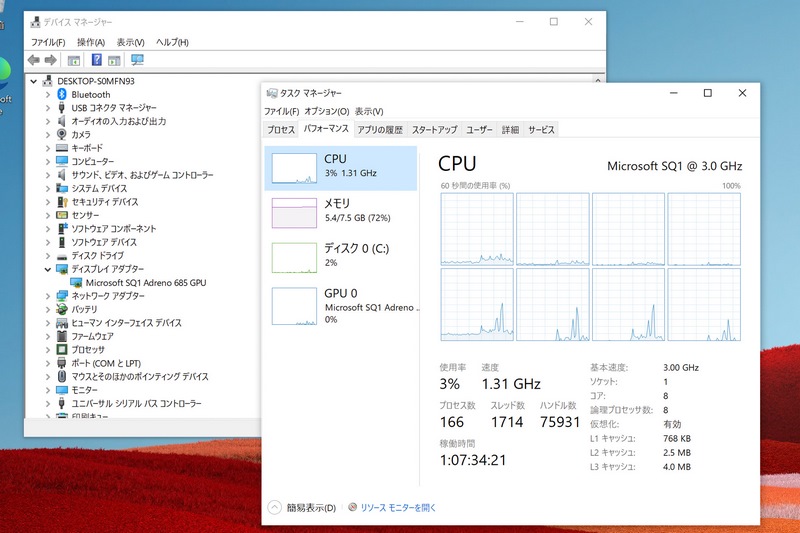This screenshot has width=800, height=533.
Task: Click the Back arrow in Device Manager toolbar
Action: [x=34, y=60]
